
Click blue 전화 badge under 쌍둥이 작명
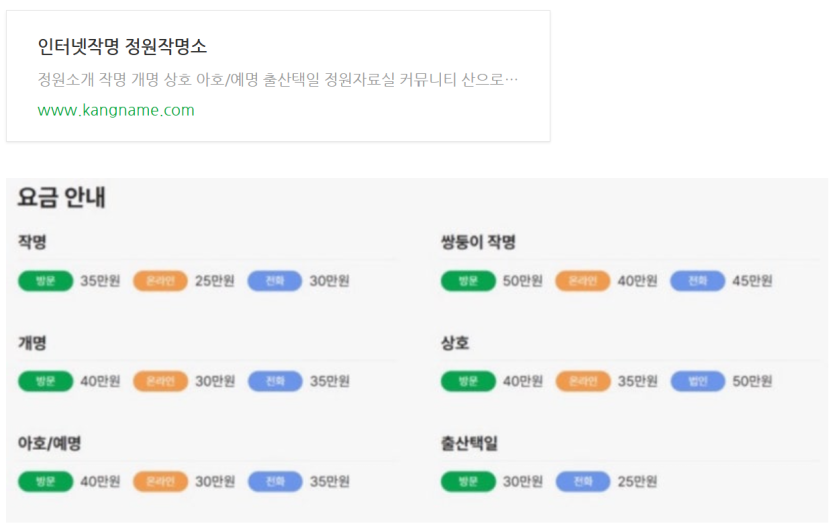[698, 281]
